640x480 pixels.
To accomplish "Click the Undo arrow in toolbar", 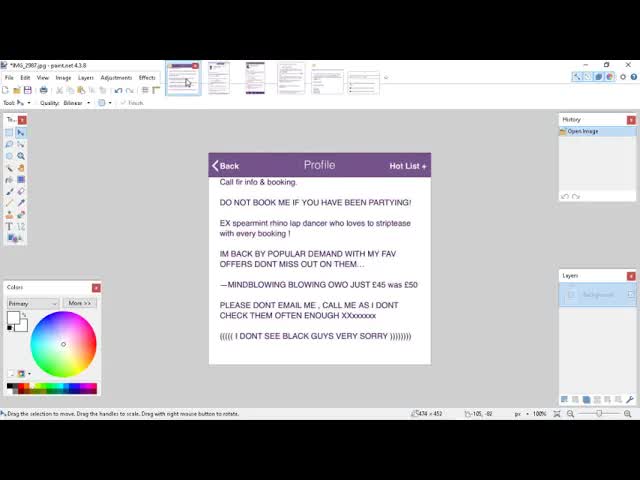I will [x=118, y=90].
